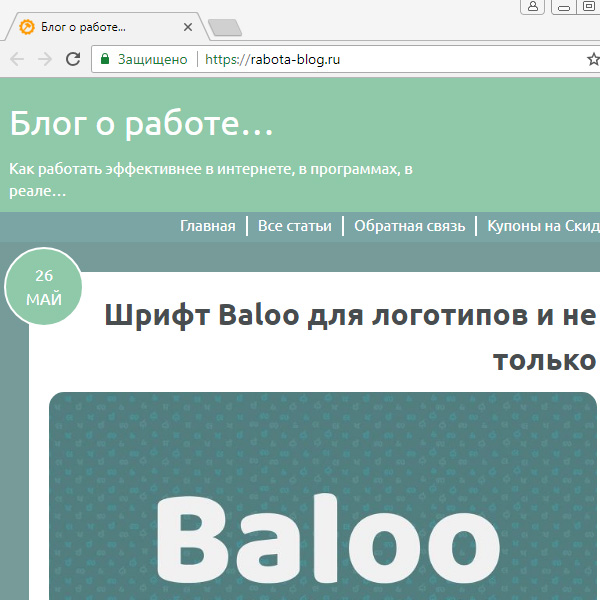Maximize the browser window

(588, 7)
